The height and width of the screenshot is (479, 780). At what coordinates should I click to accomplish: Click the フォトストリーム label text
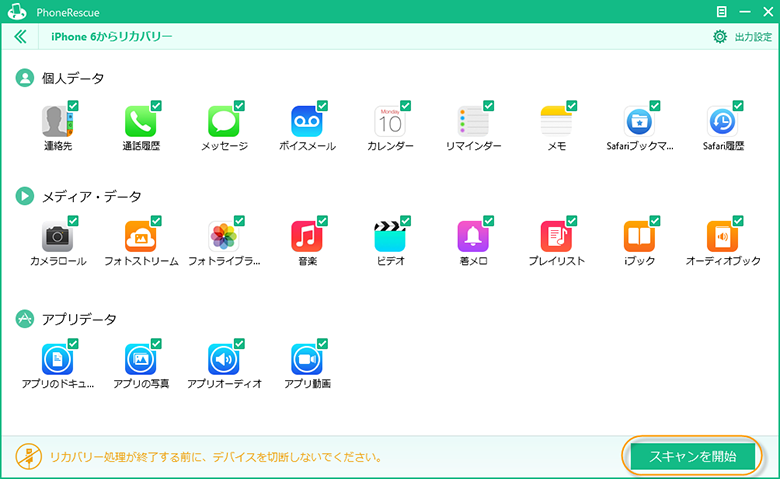[x=141, y=261]
